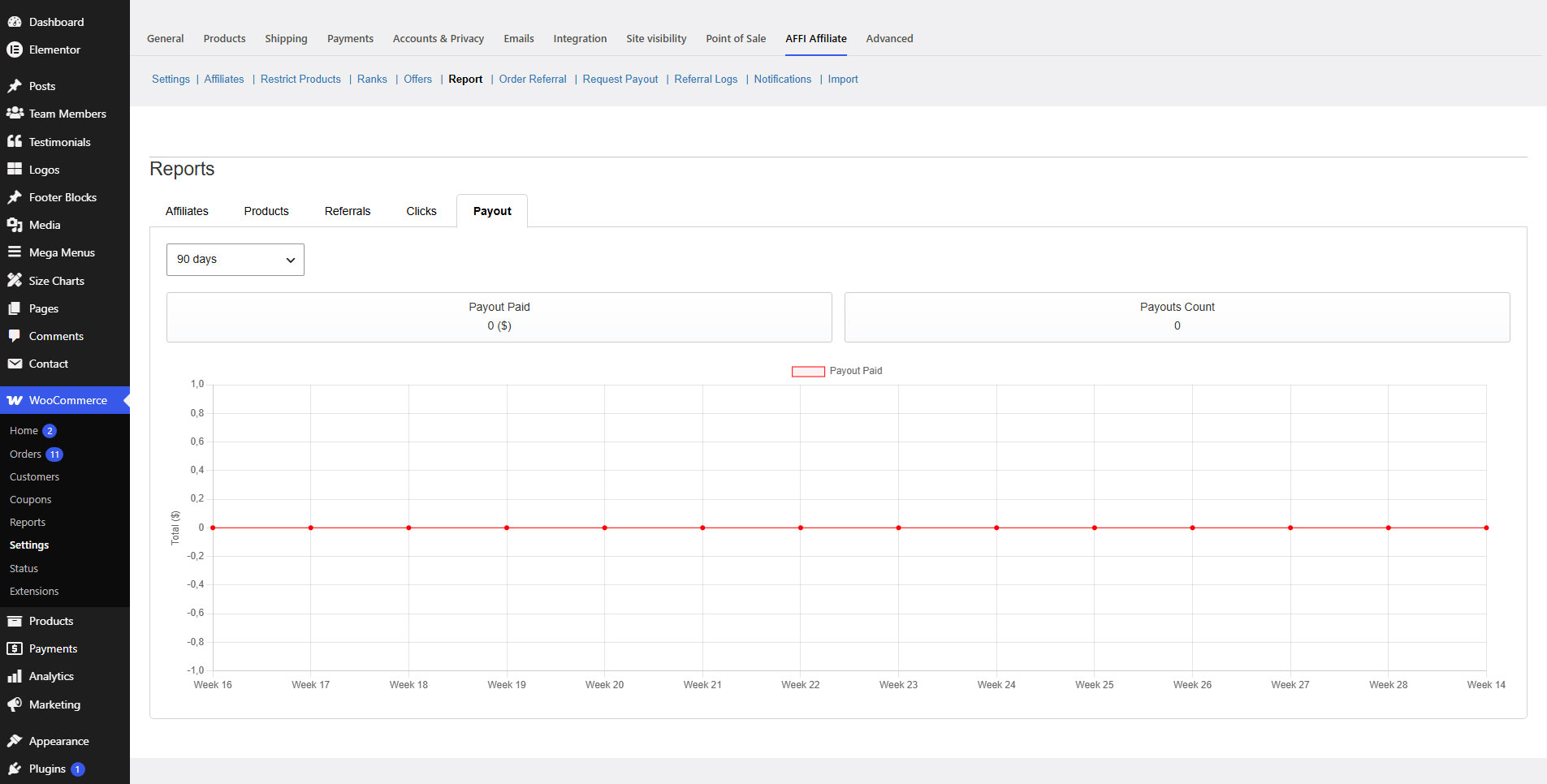Switch to the Affiliates report tab

[187, 211]
